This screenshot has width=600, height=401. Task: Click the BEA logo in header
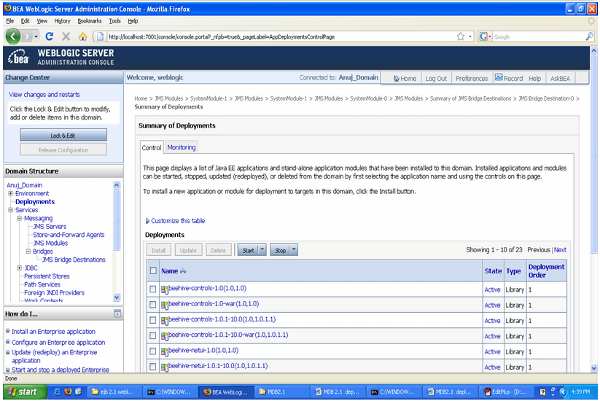click(x=18, y=57)
